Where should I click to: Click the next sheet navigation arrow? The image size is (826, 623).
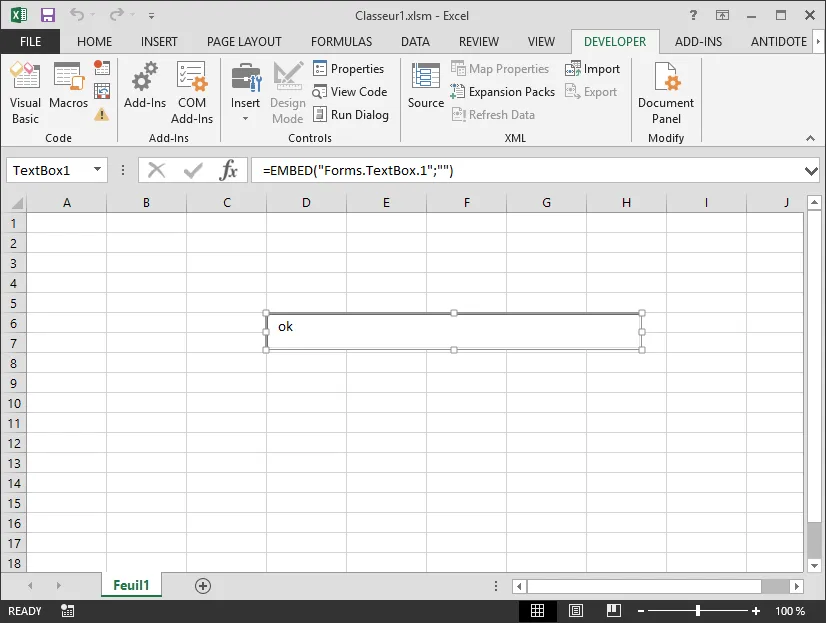[58, 586]
